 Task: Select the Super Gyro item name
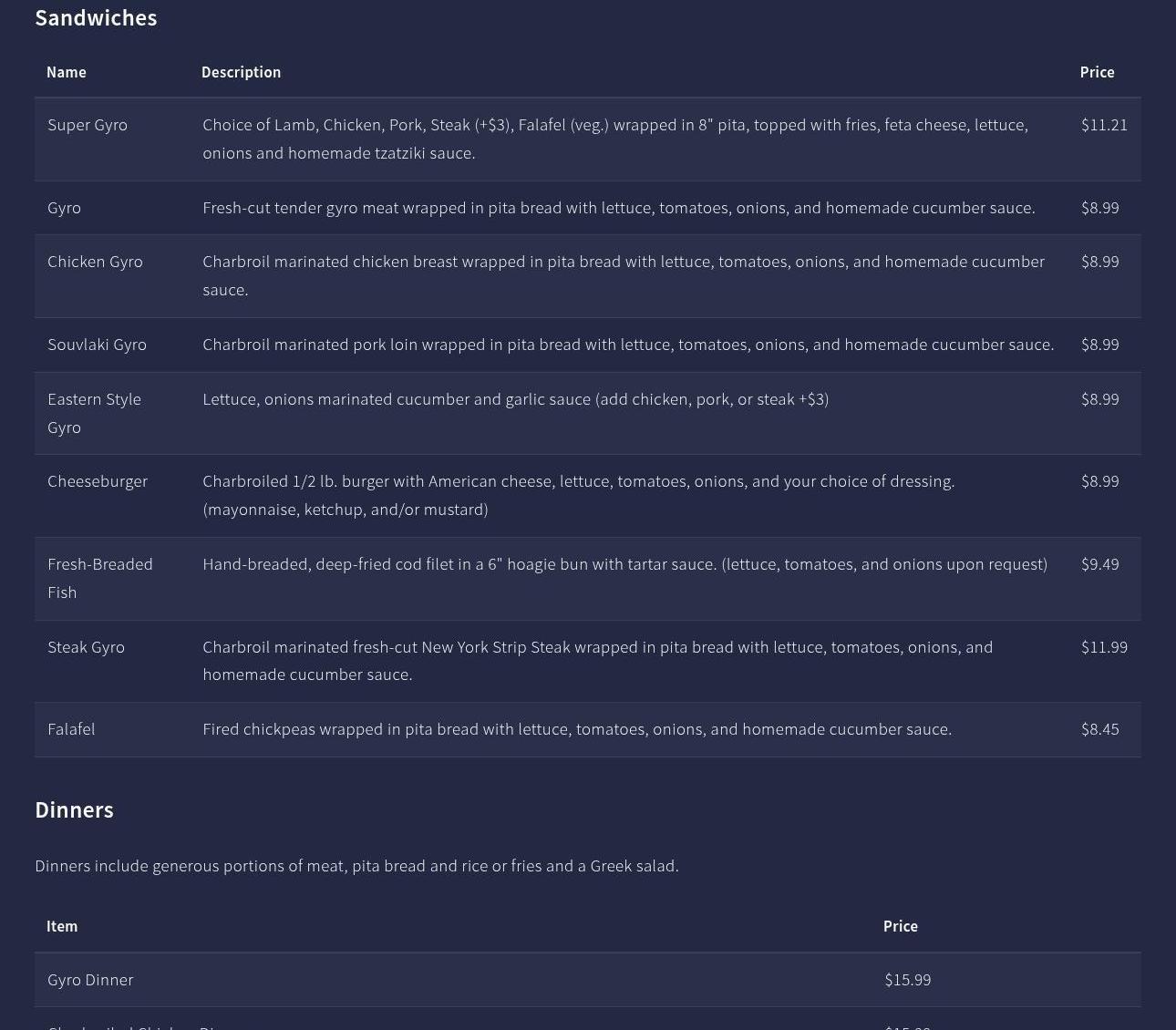pyautogui.click(x=88, y=125)
